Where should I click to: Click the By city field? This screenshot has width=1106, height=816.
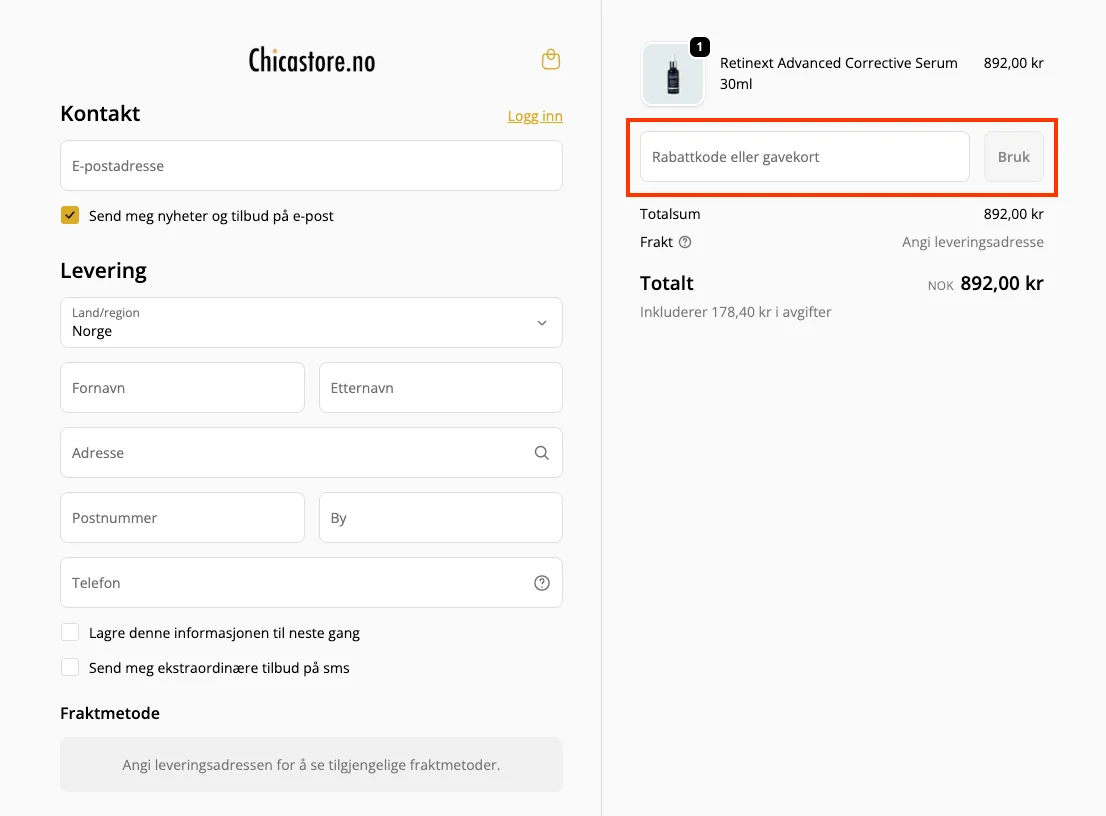click(x=441, y=518)
